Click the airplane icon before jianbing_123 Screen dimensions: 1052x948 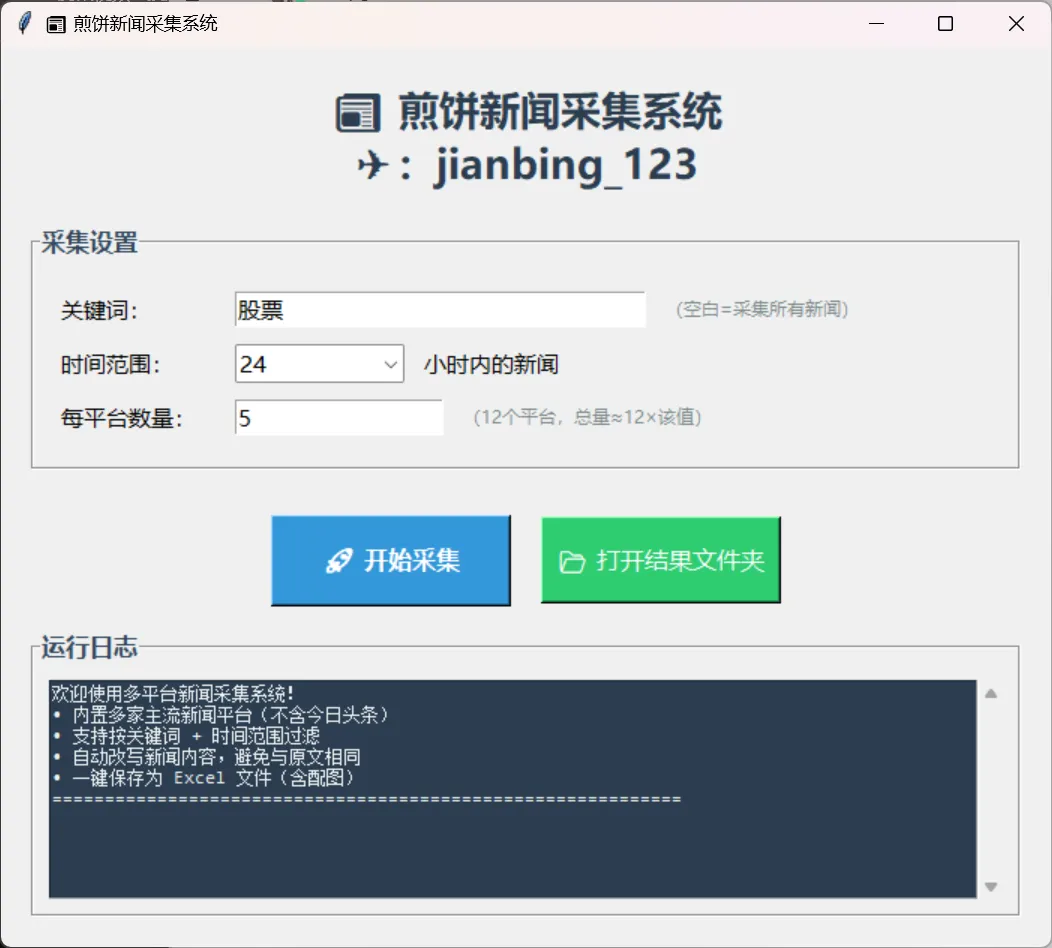click(372, 165)
